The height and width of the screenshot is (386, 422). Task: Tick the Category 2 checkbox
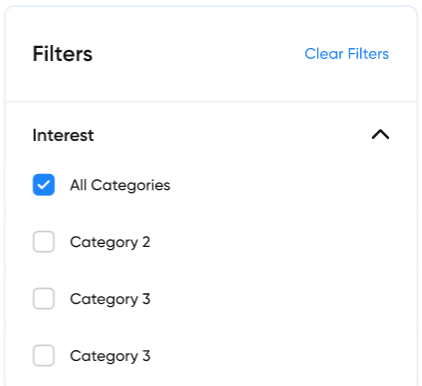44,242
